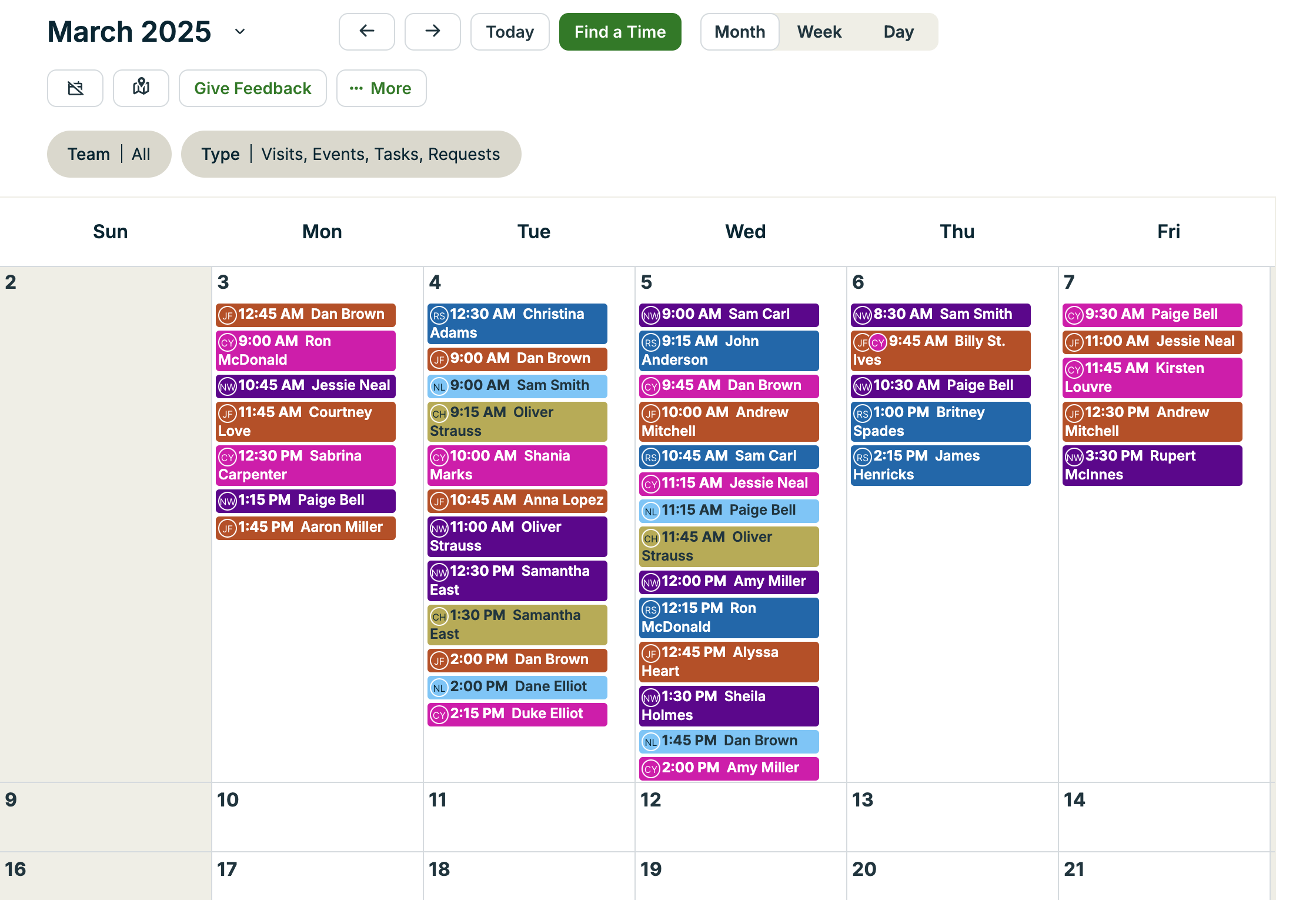Click the previous month arrow
The image size is (1316, 900).
[366, 32]
